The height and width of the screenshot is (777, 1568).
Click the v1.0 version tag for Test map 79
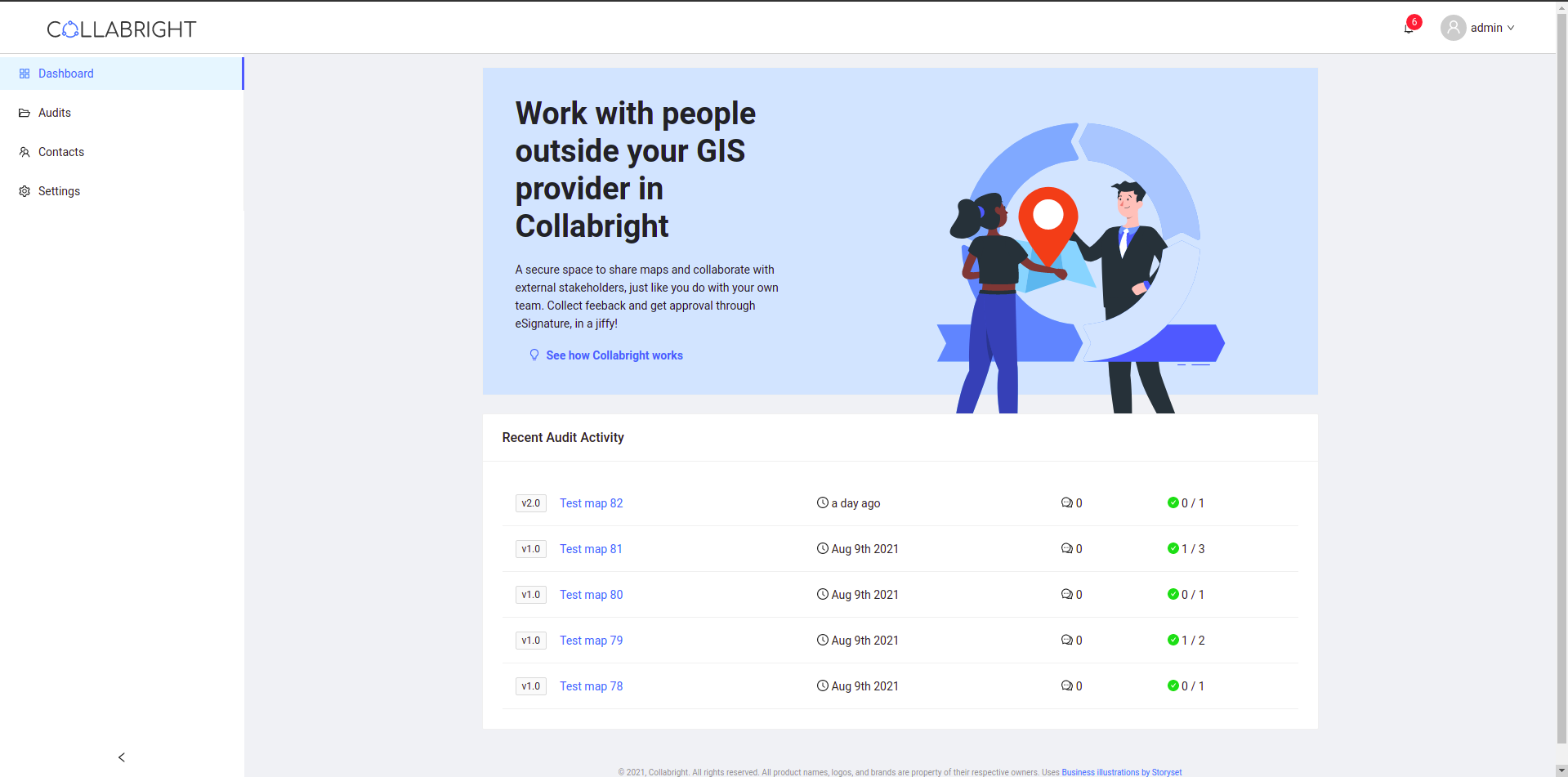pyautogui.click(x=531, y=641)
